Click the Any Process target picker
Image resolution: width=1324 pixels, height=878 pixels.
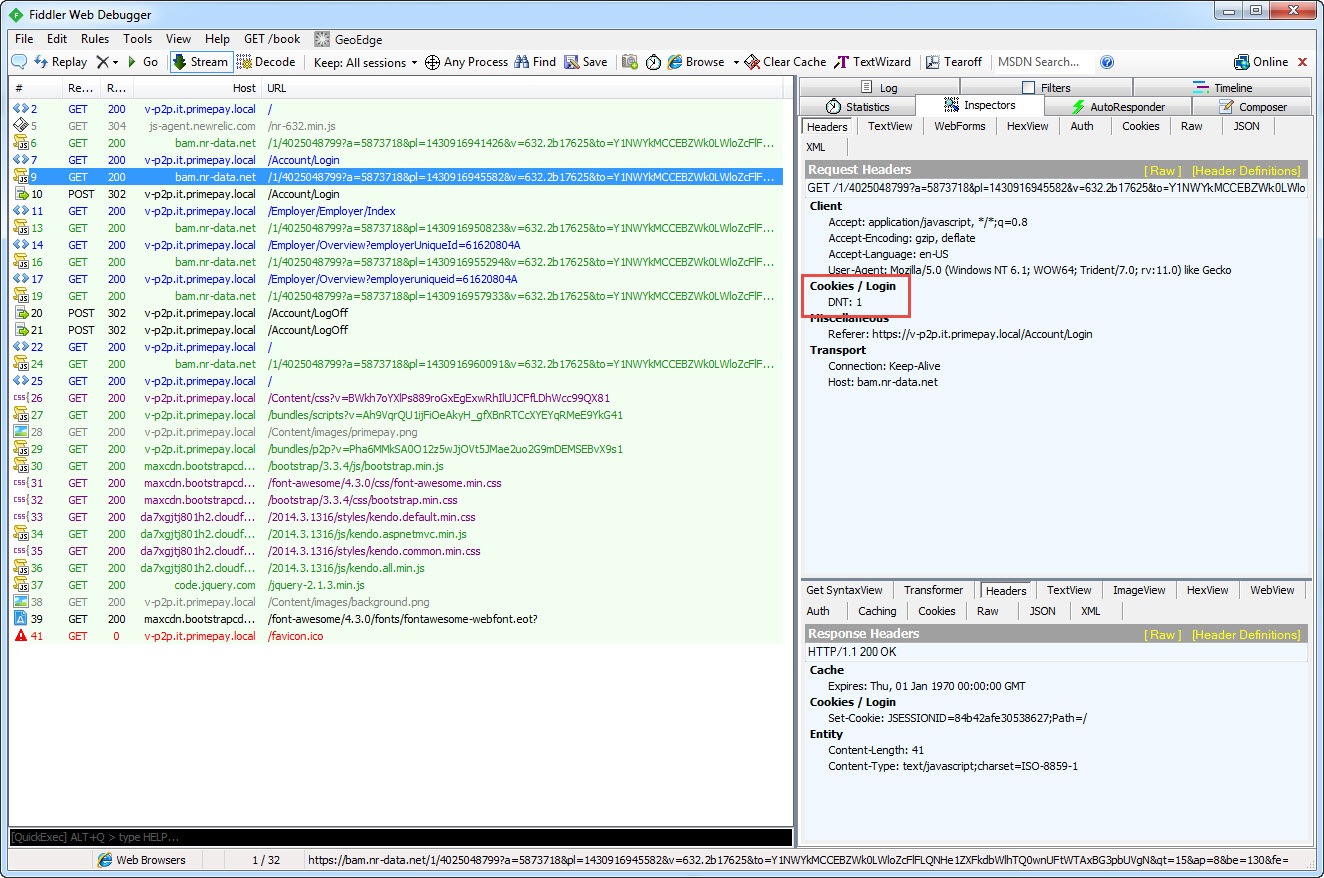point(466,62)
